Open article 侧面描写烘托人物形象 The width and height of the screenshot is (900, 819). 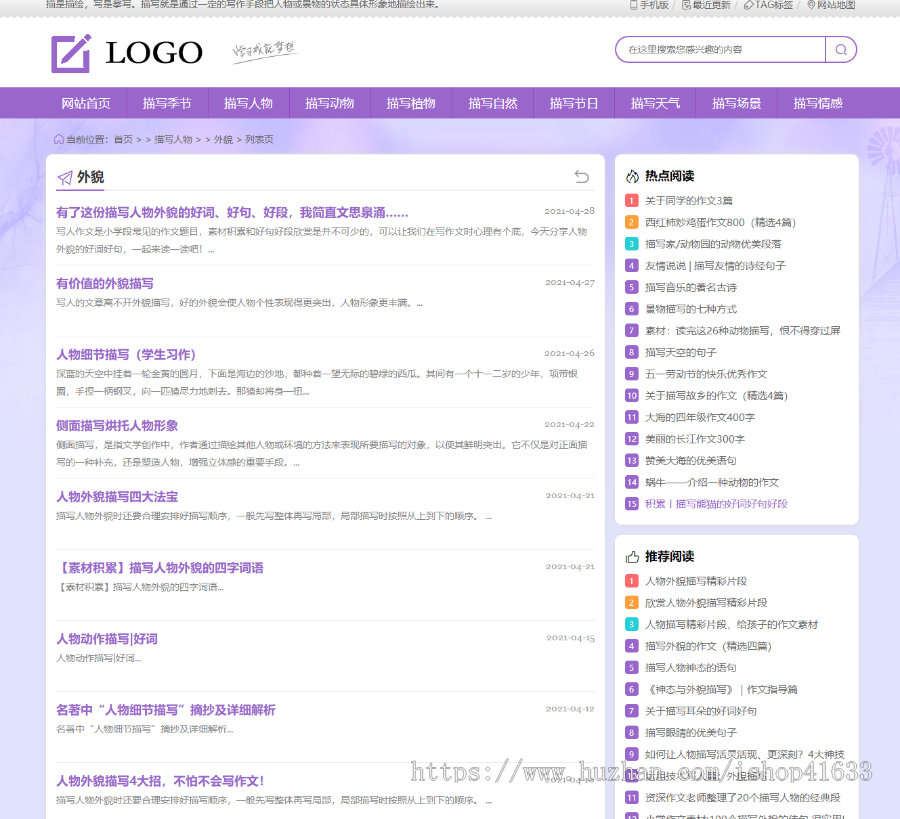click(x=117, y=426)
